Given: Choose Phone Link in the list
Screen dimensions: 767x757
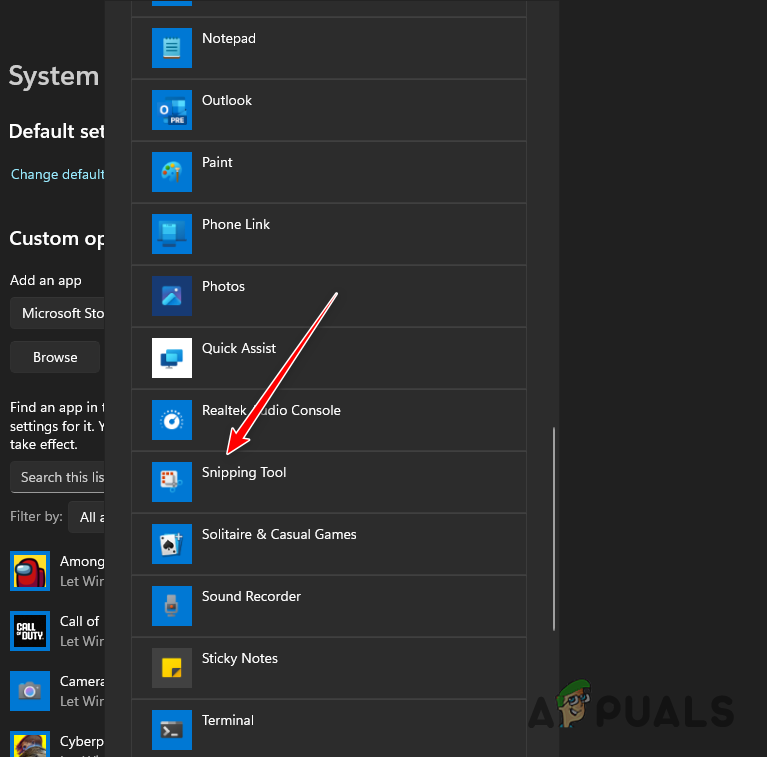Looking at the screenshot, I should 329,234.
